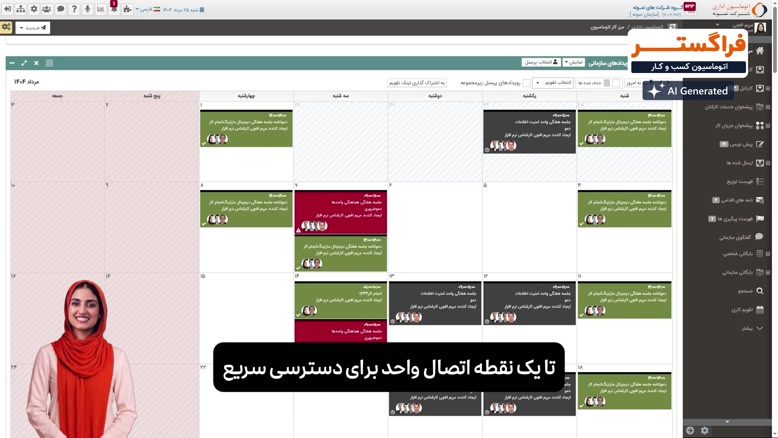Toggle the personnel sub-group events checkbox
Image resolution: width=778 pixels, height=438 pixels.
[x=527, y=83]
